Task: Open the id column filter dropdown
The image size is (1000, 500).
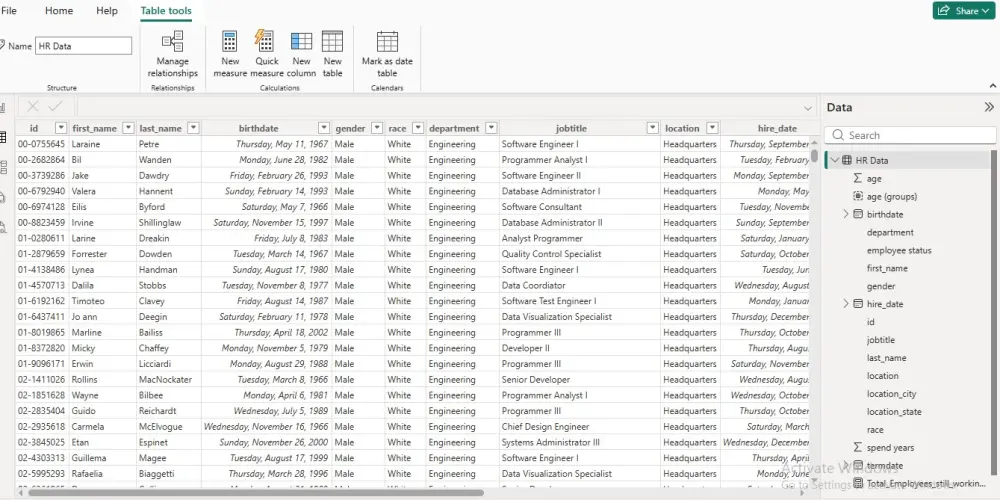Action: tap(61, 128)
